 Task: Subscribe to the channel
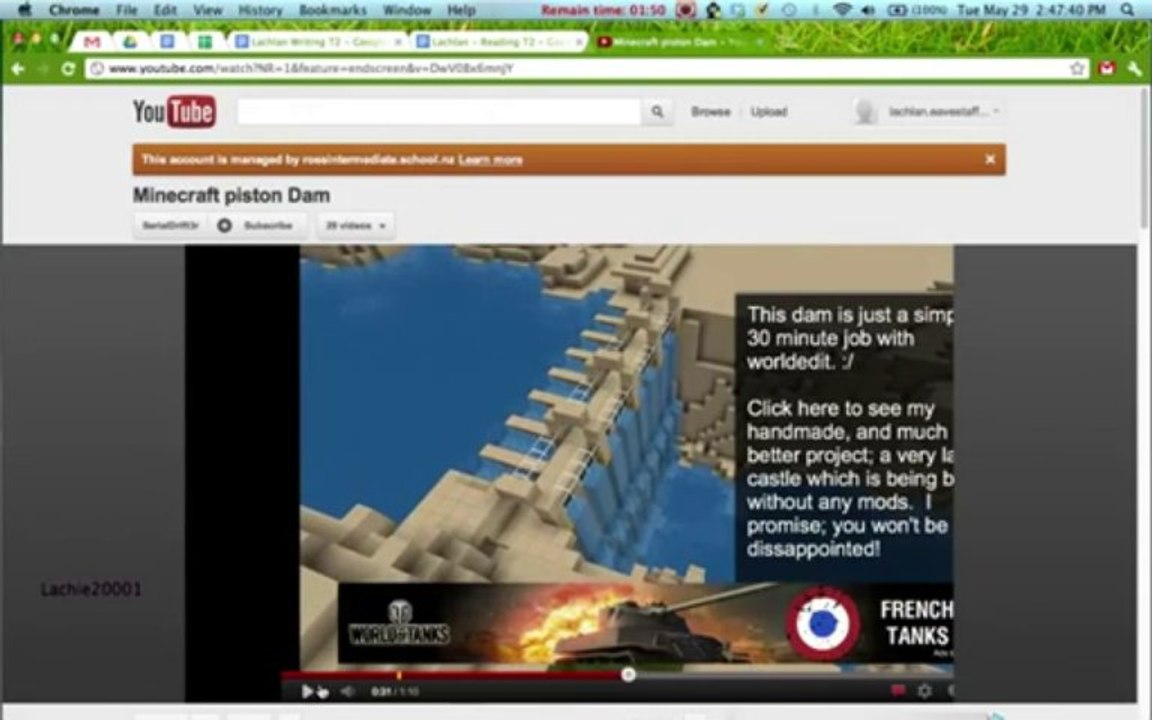258,226
